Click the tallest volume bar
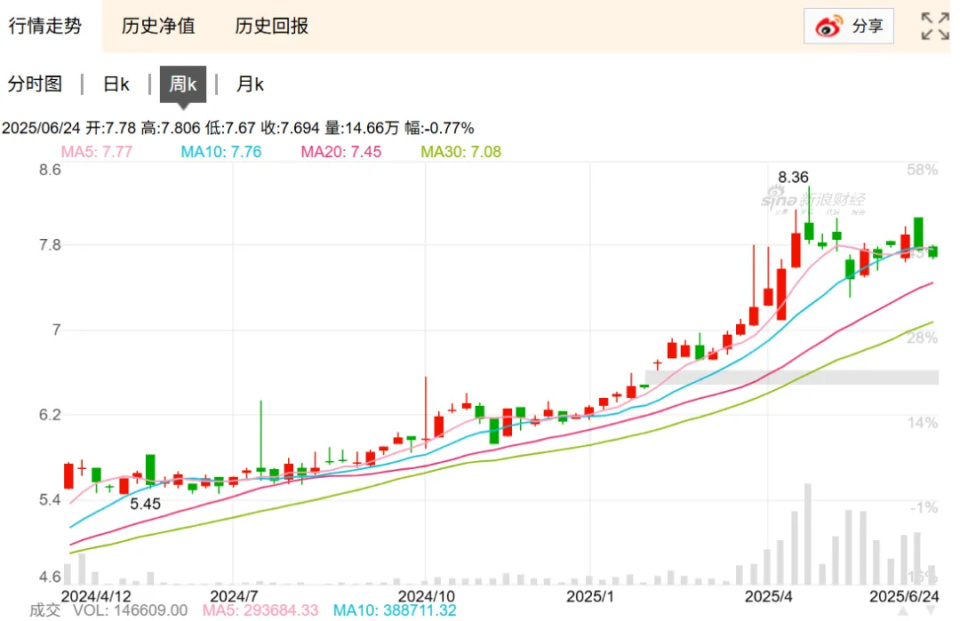Viewport: 960px width, 621px height. tap(808, 533)
